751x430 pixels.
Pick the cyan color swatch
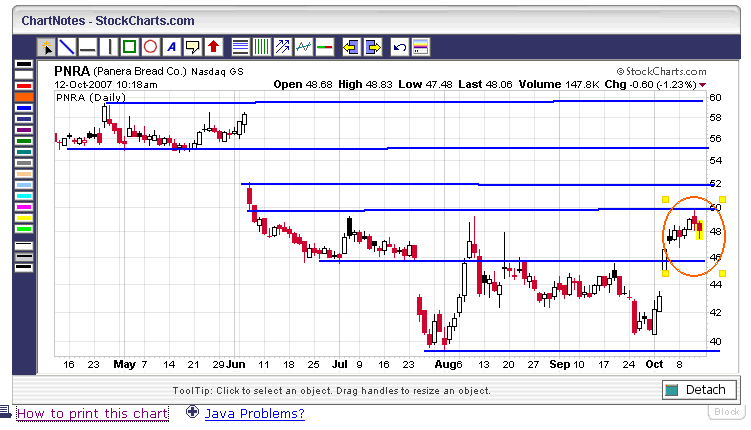click(x=24, y=196)
